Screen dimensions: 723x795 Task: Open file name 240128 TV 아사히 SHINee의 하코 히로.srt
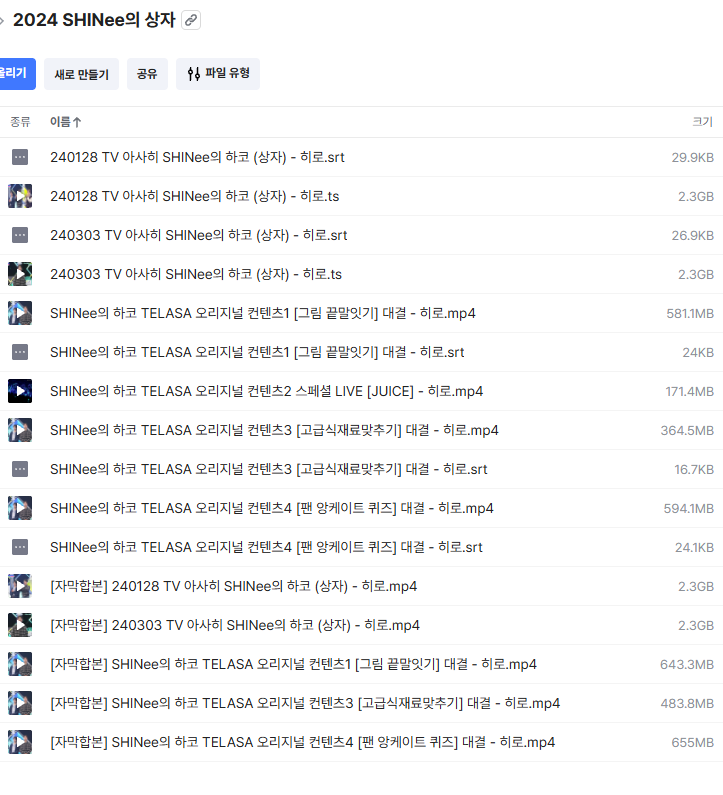click(197, 157)
